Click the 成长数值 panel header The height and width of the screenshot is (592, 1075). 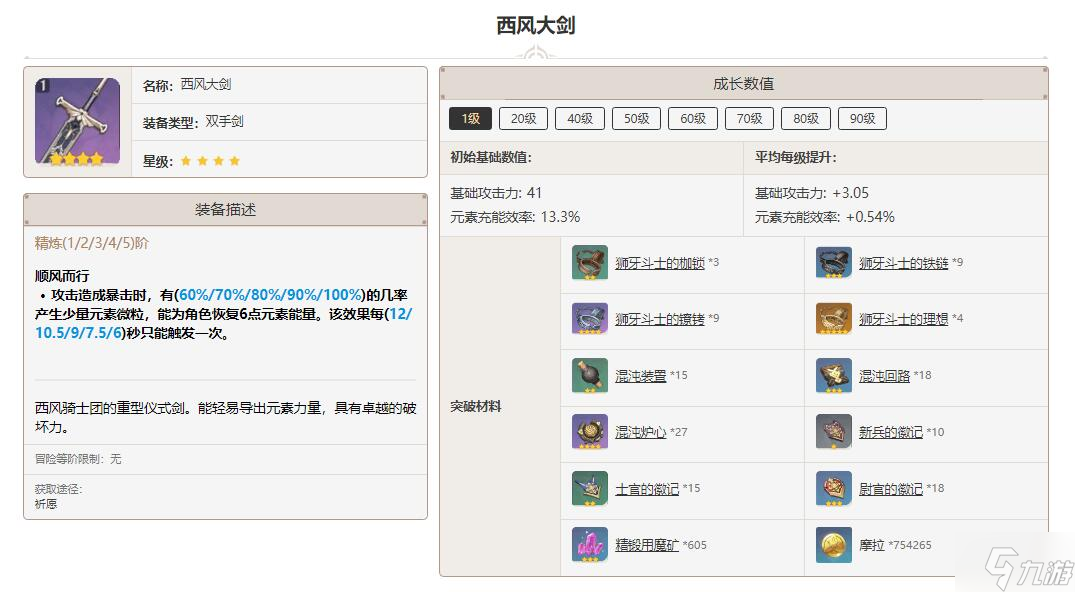tap(744, 84)
